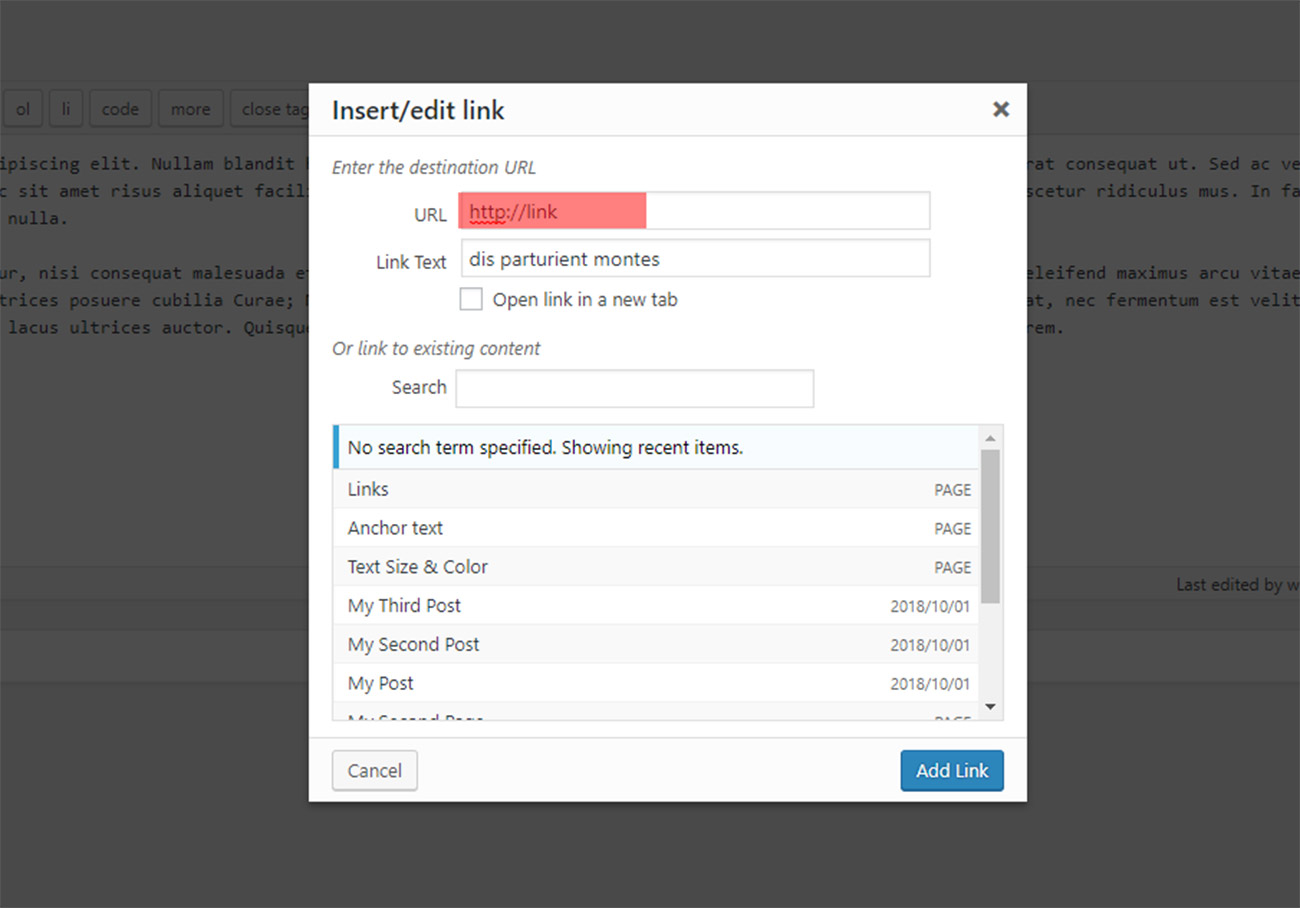The height and width of the screenshot is (908, 1300).
Task: Pick My Third Post from results
Action: pyautogui.click(x=655, y=606)
